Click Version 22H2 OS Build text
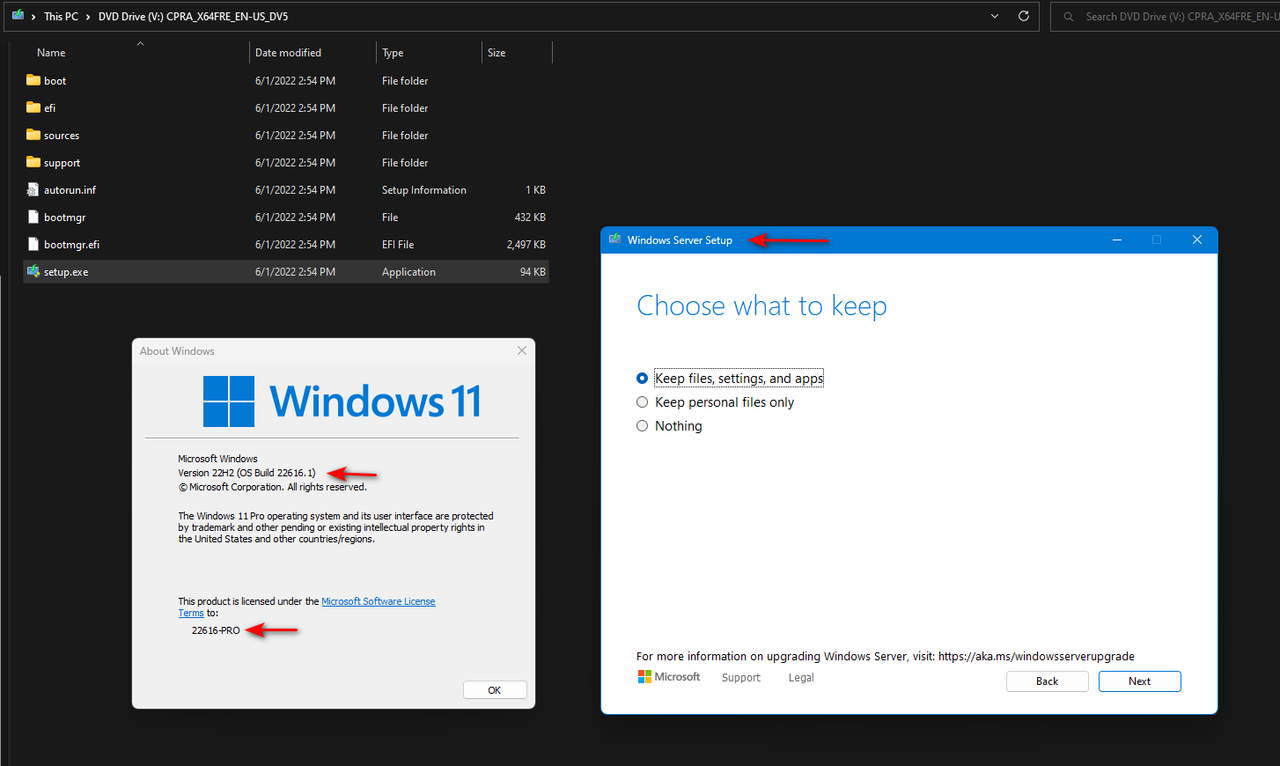Screen dimensions: 1280x766 coord(247,472)
